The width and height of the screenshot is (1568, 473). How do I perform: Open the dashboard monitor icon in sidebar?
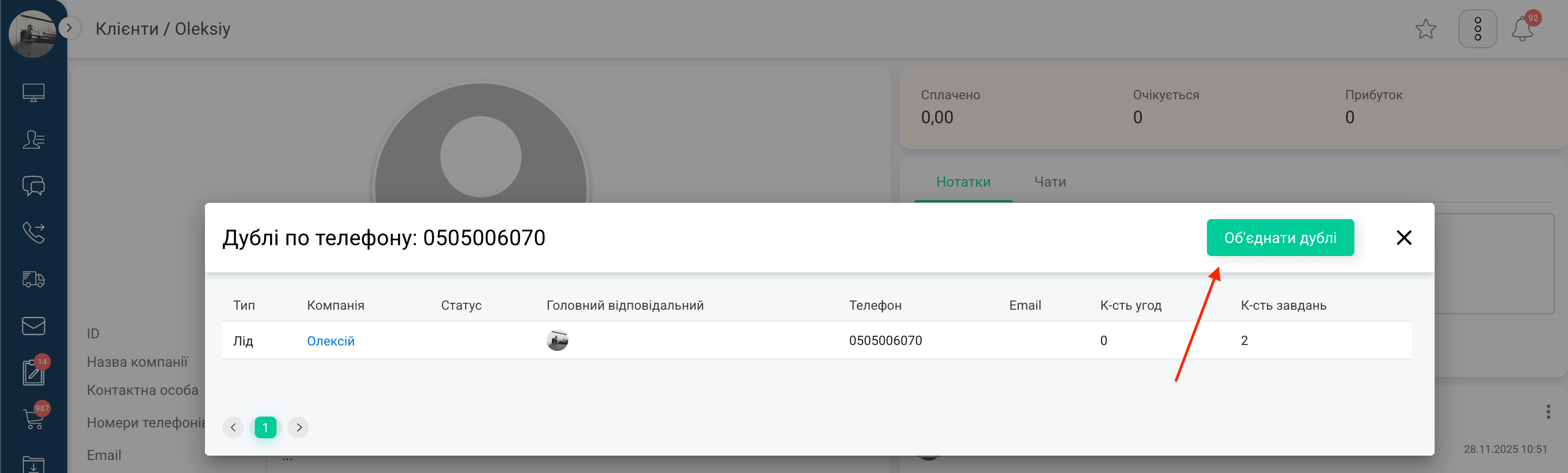click(x=33, y=93)
